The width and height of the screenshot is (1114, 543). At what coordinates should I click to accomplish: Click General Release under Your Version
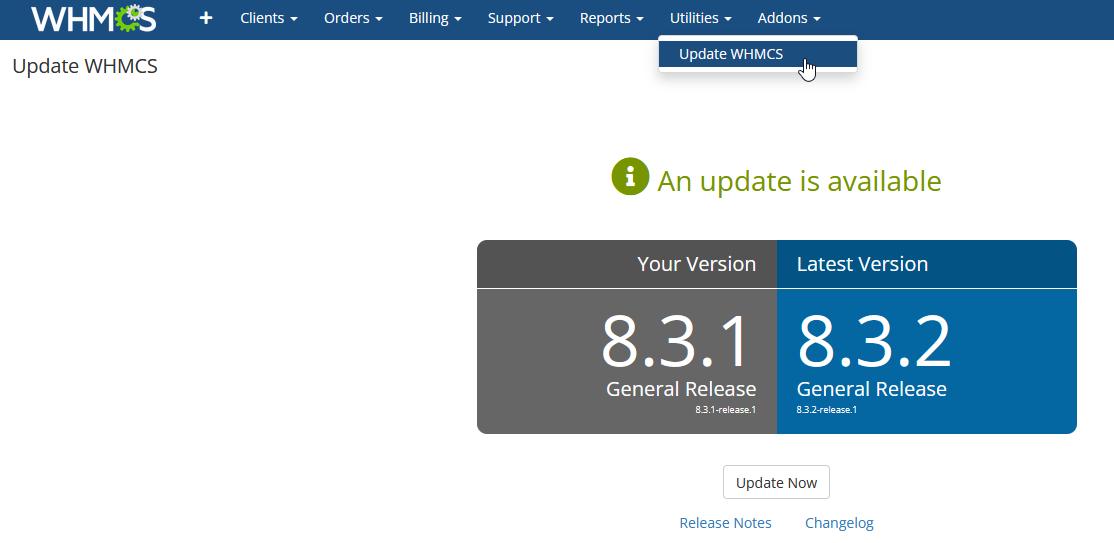pos(681,389)
